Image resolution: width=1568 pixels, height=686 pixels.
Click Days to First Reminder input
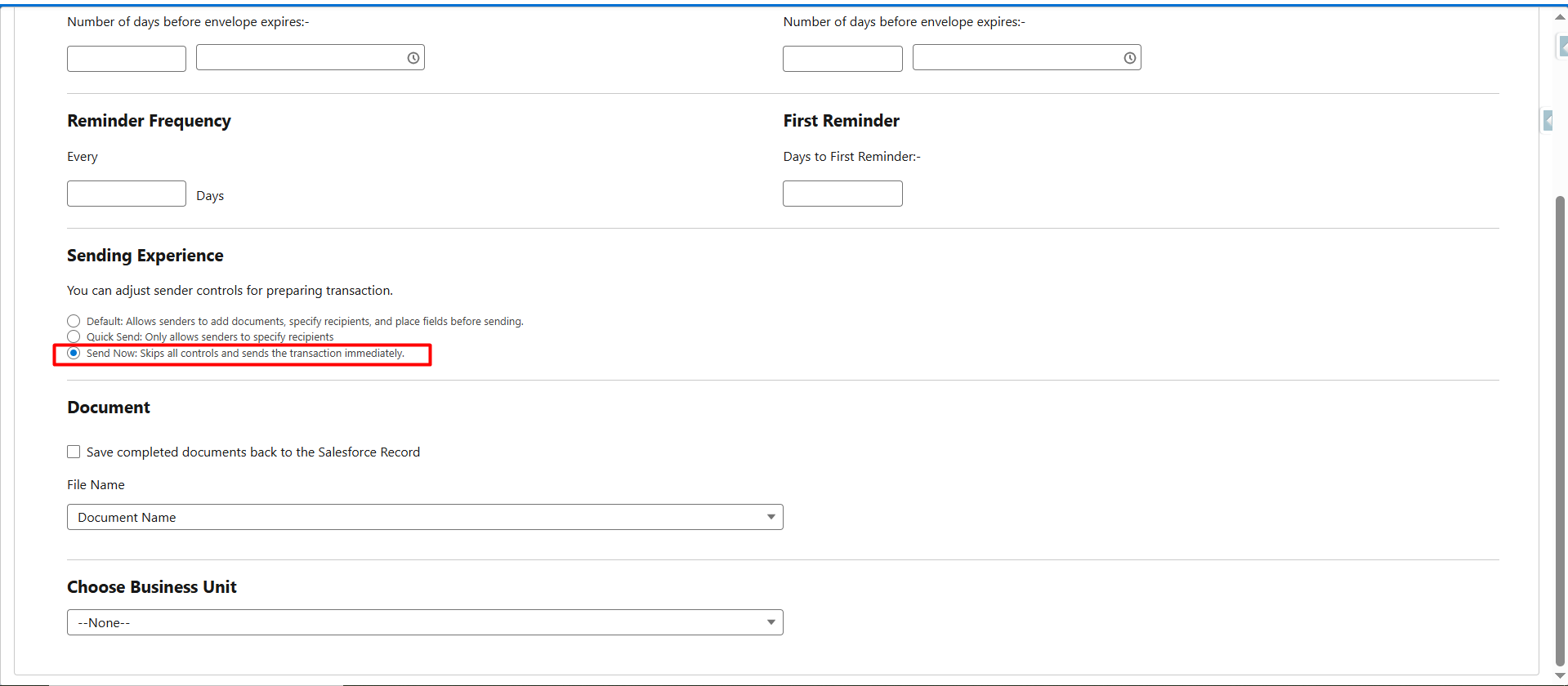point(842,194)
